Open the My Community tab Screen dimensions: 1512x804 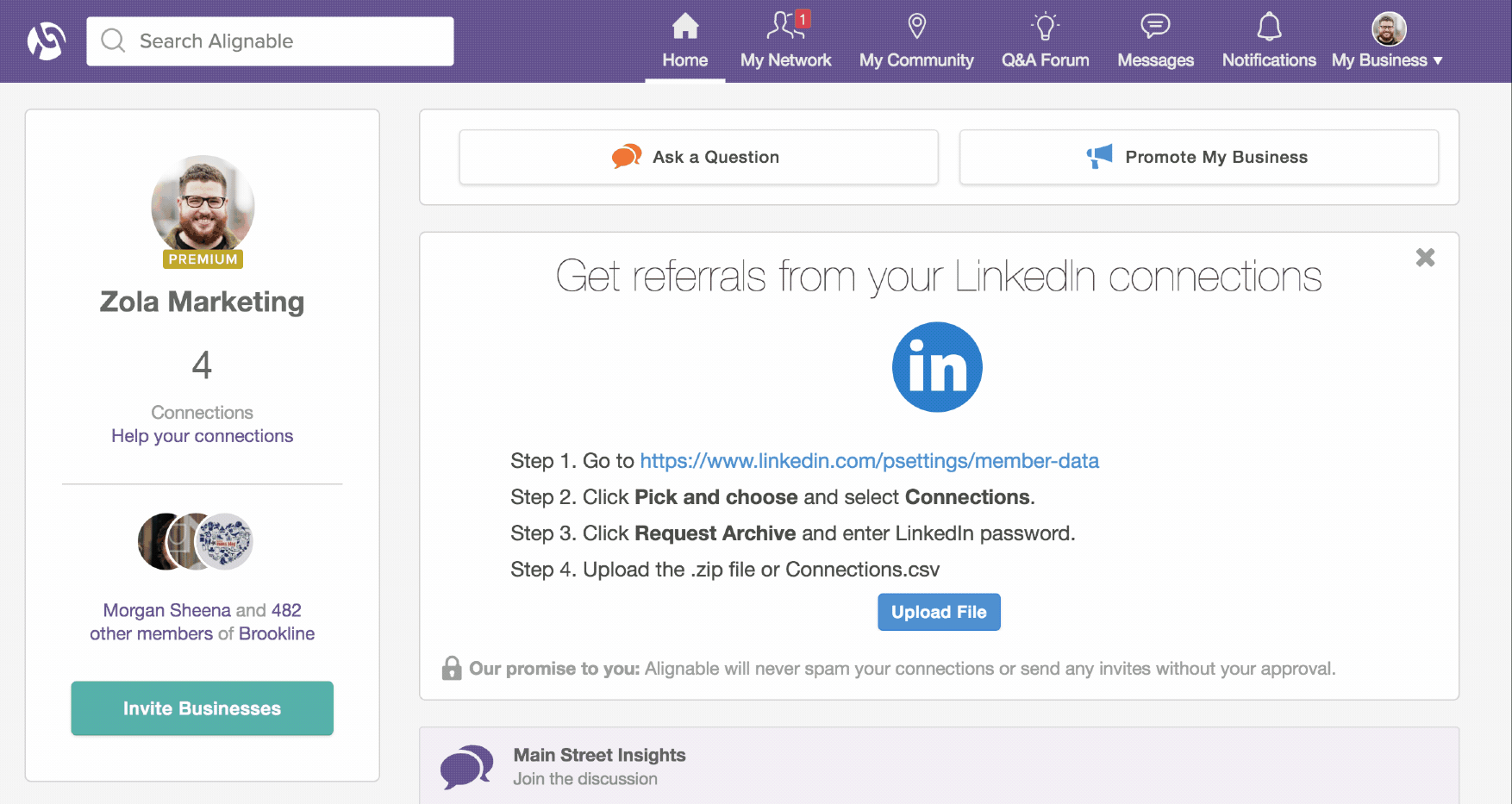pos(916,41)
